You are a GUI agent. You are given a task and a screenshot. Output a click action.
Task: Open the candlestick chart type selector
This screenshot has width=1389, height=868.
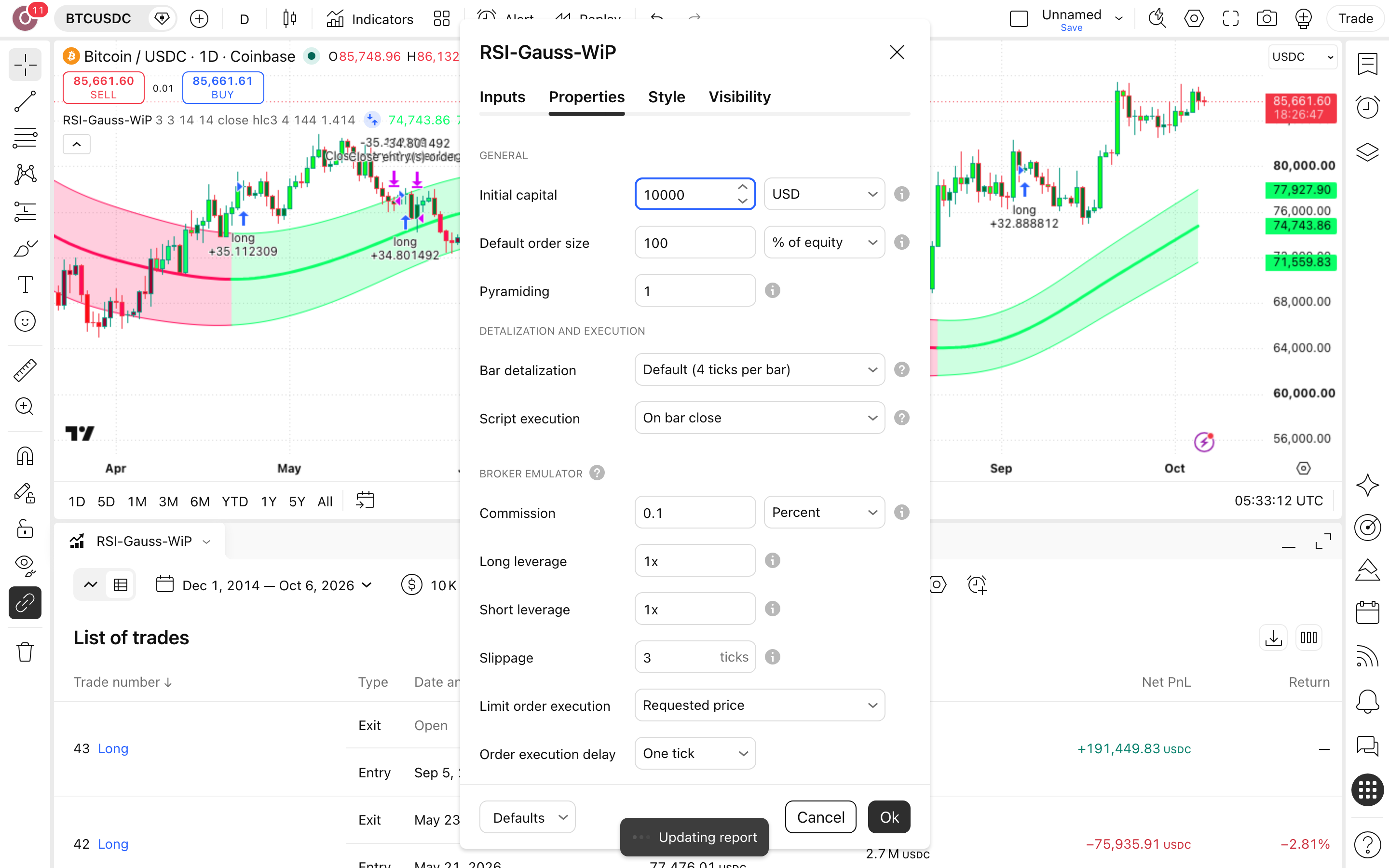pyautogui.click(x=290, y=19)
